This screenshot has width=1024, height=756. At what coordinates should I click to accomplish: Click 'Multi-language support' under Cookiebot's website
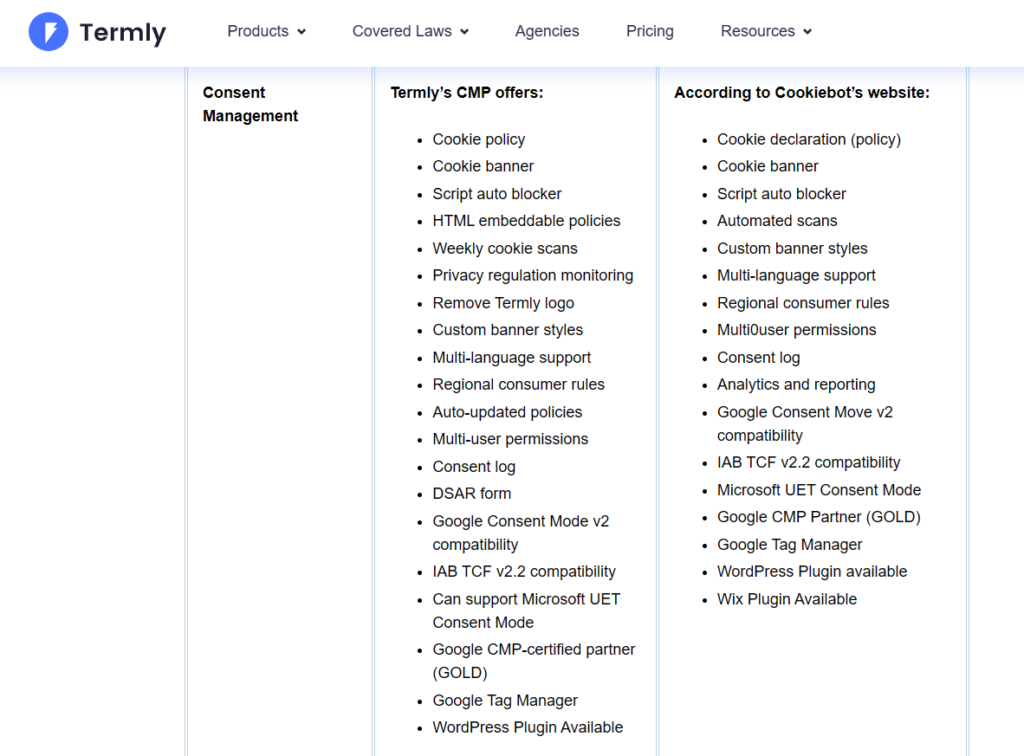coord(796,276)
